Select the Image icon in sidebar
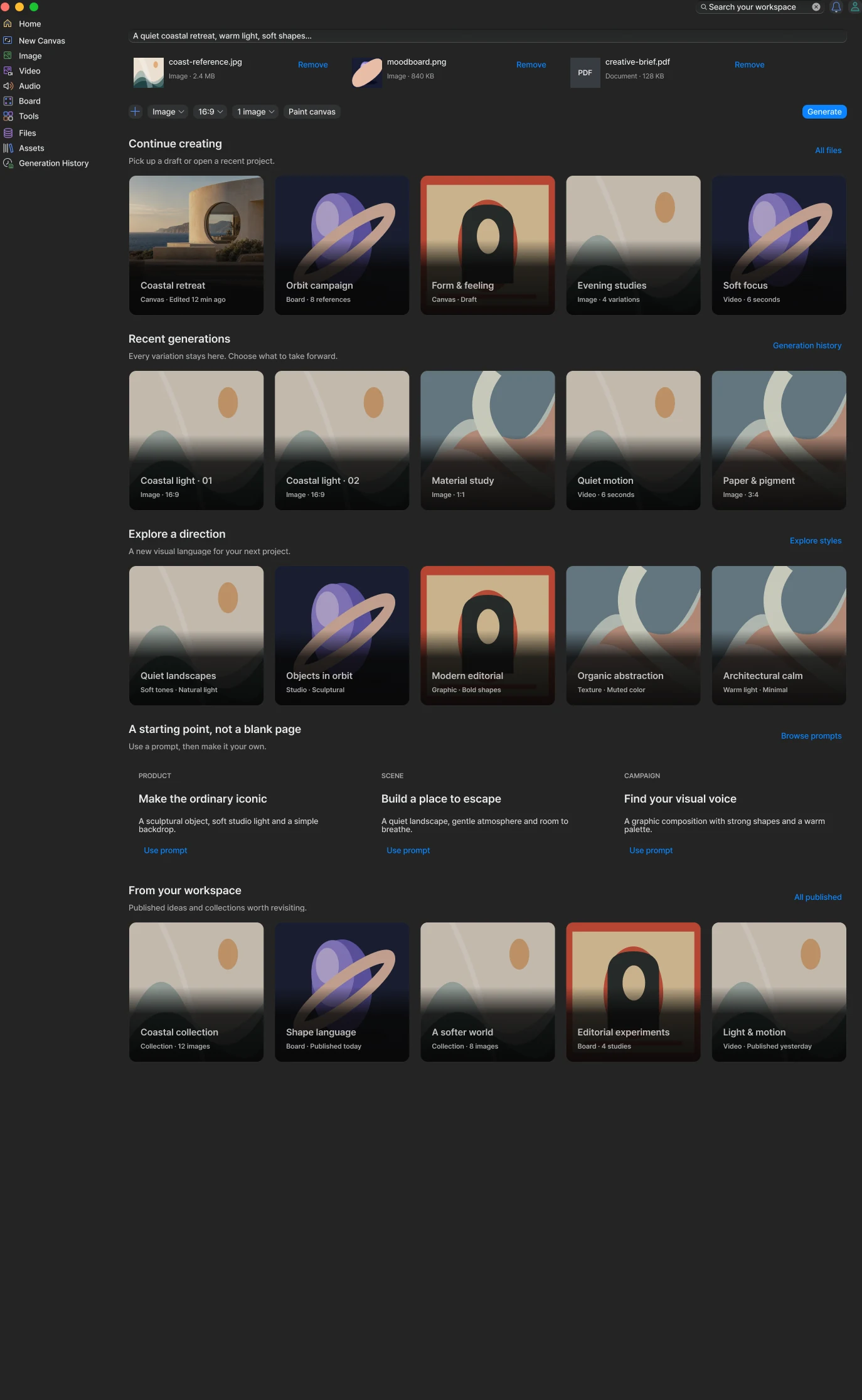 (8, 56)
